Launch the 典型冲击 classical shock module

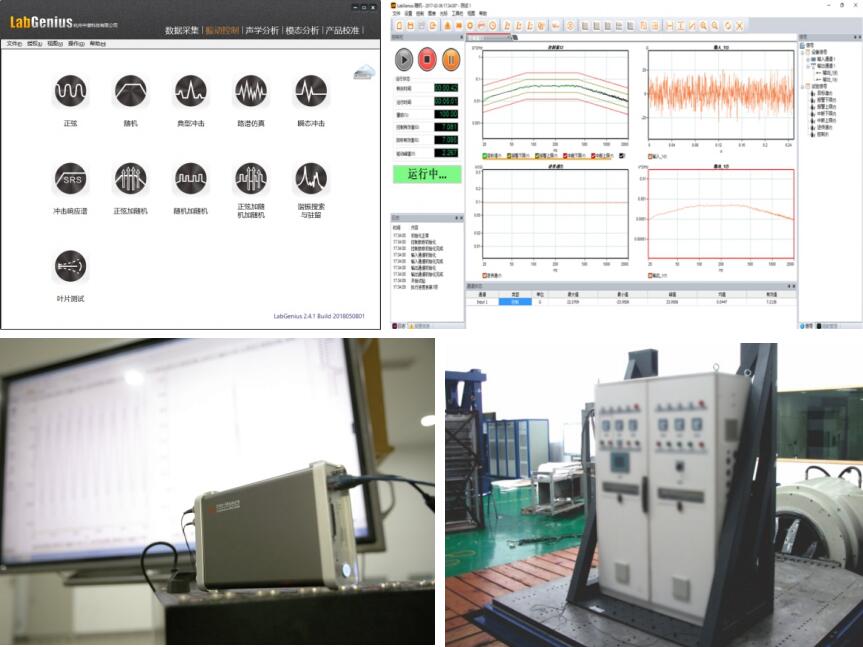click(x=190, y=91)
